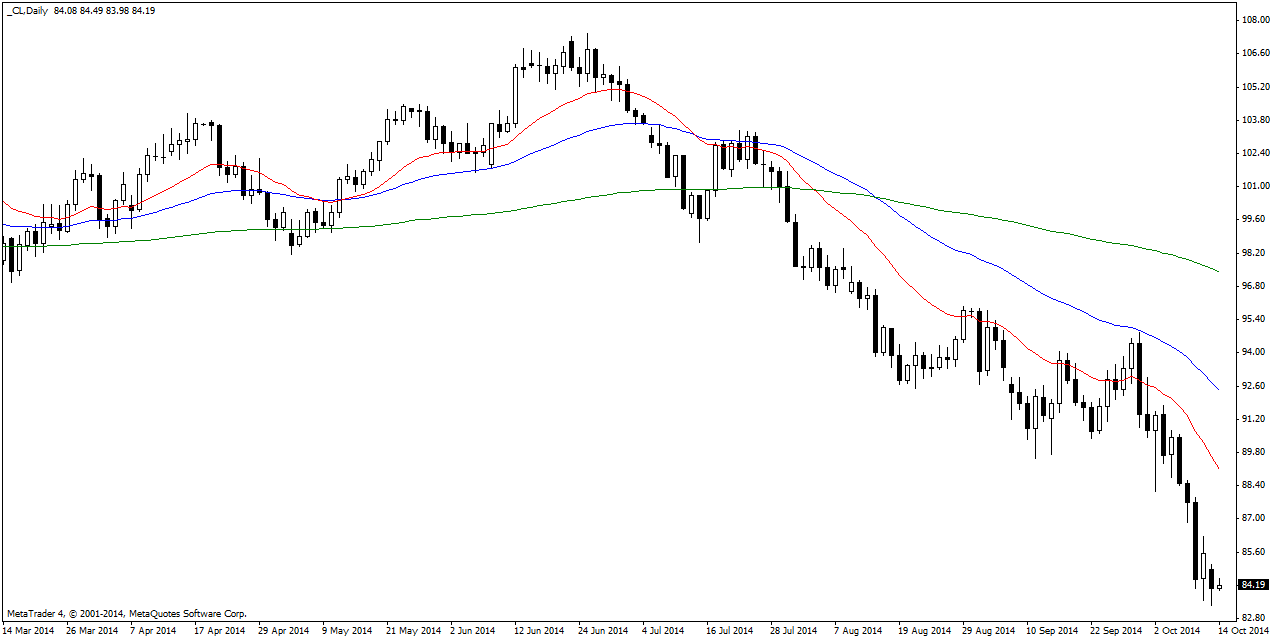Image resolution: width=1276 pixels, height=639 pixels.
Task: Click the 82.80 price scale label
Action: pyautogui.click(x=1254, y=618)
